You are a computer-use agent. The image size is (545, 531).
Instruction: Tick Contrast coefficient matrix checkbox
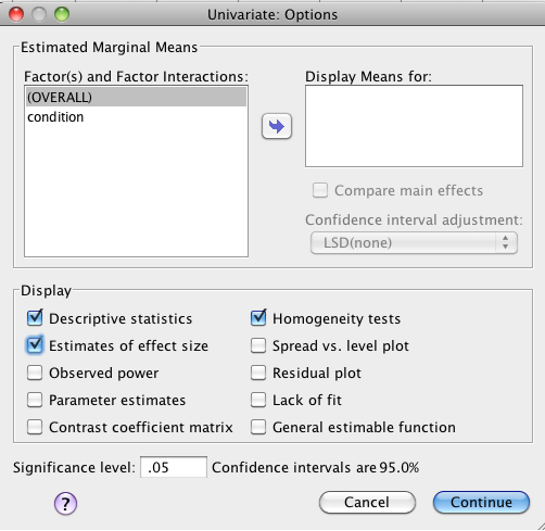(x=35, y=427)
